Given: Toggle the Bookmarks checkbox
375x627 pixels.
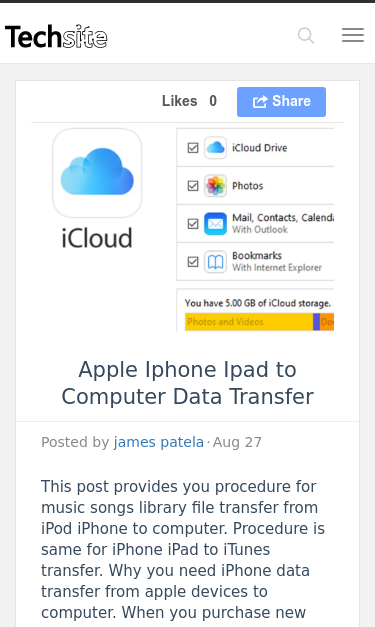Looking at the screenshot, I should click(193, 262).
